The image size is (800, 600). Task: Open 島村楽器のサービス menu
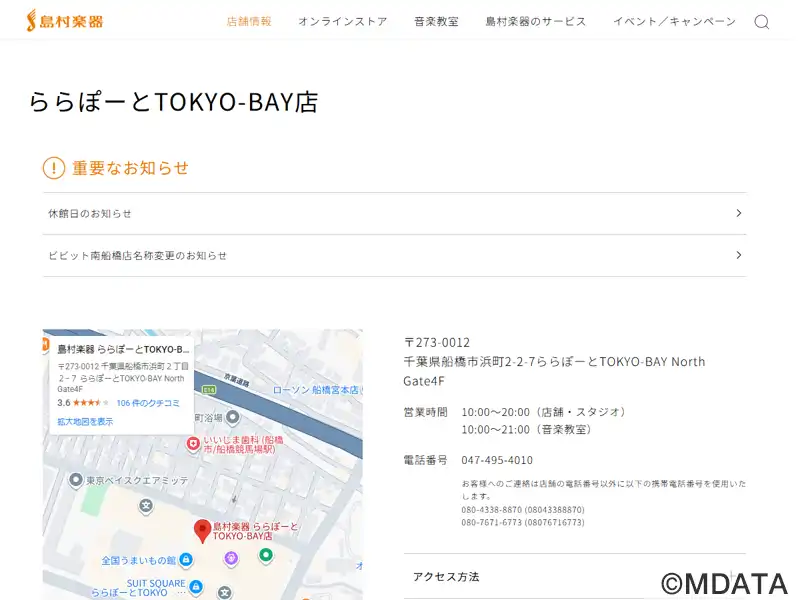tap(536, 22)
